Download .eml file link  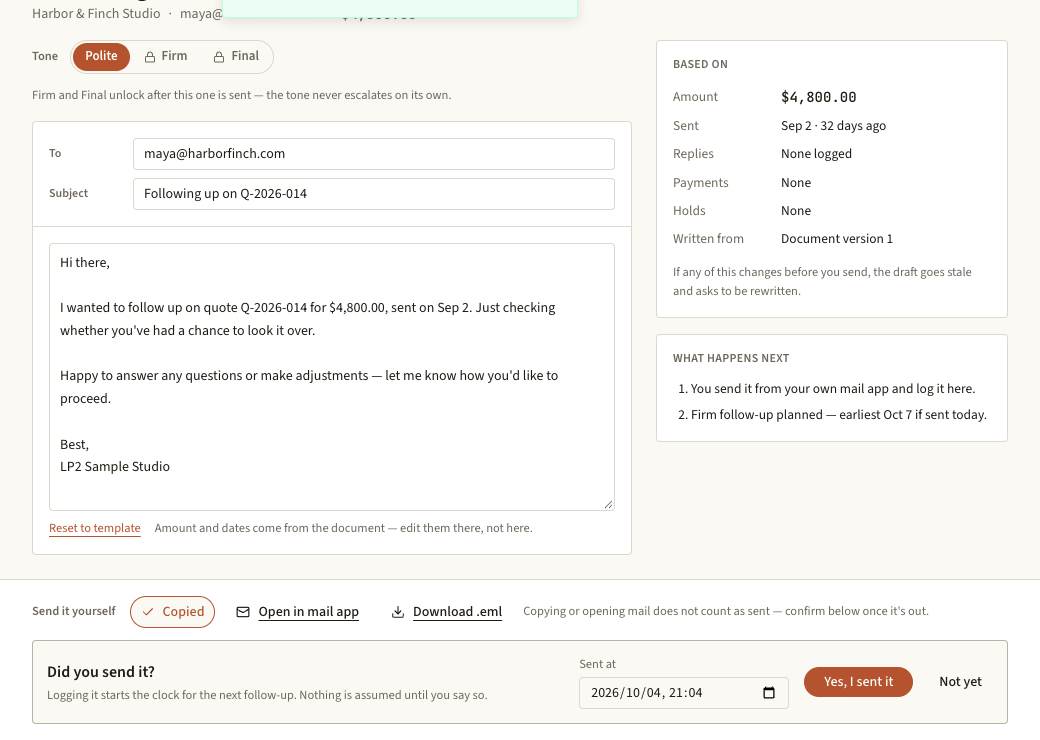(x=457, y=612)
